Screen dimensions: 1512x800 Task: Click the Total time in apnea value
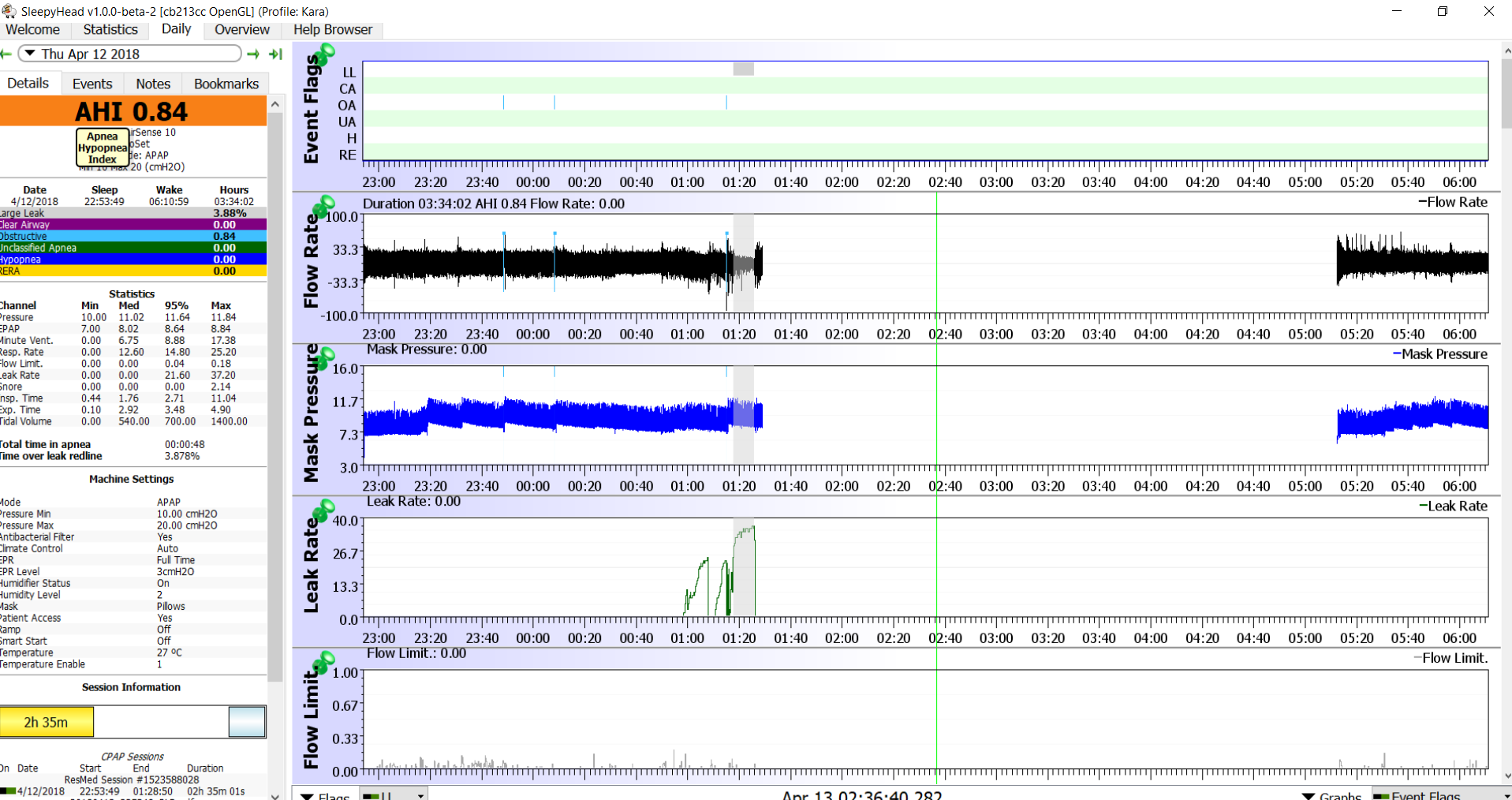[185, 444]
